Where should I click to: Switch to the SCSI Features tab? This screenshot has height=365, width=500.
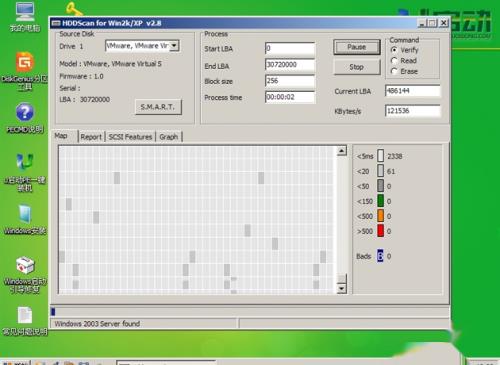pos(130,137)
